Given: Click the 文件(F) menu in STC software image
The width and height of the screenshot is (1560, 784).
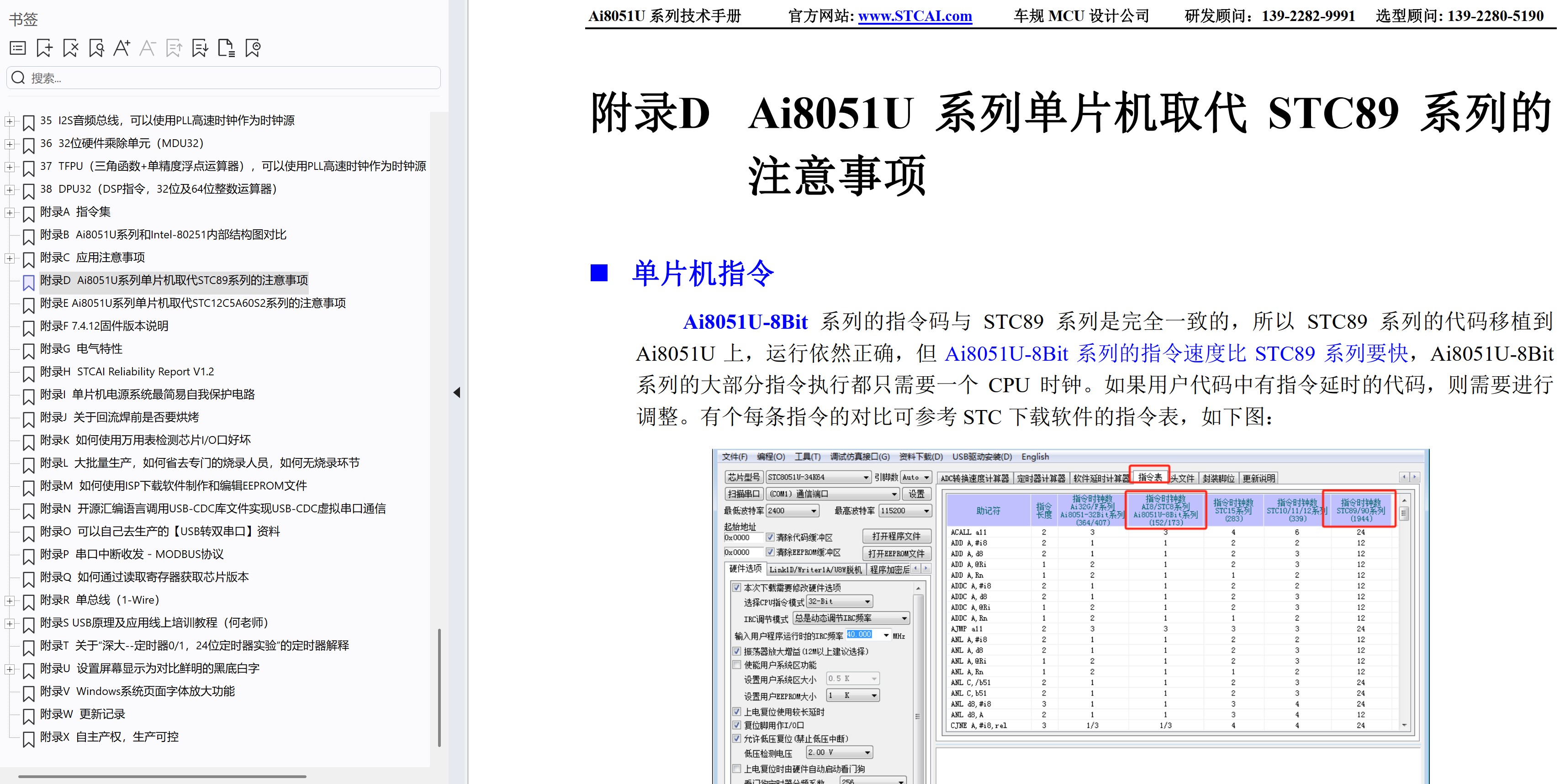Looking at the screenshot, I should click(735, 457).
